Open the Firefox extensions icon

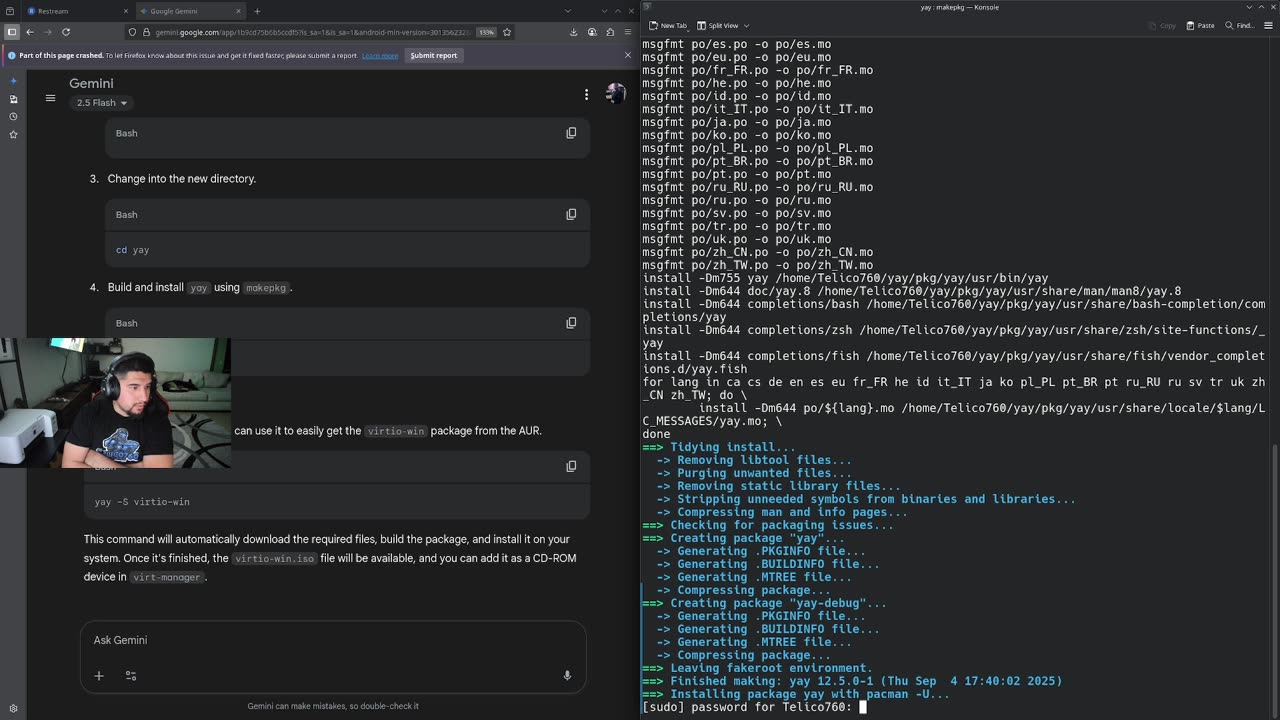[x=610, y=32]
